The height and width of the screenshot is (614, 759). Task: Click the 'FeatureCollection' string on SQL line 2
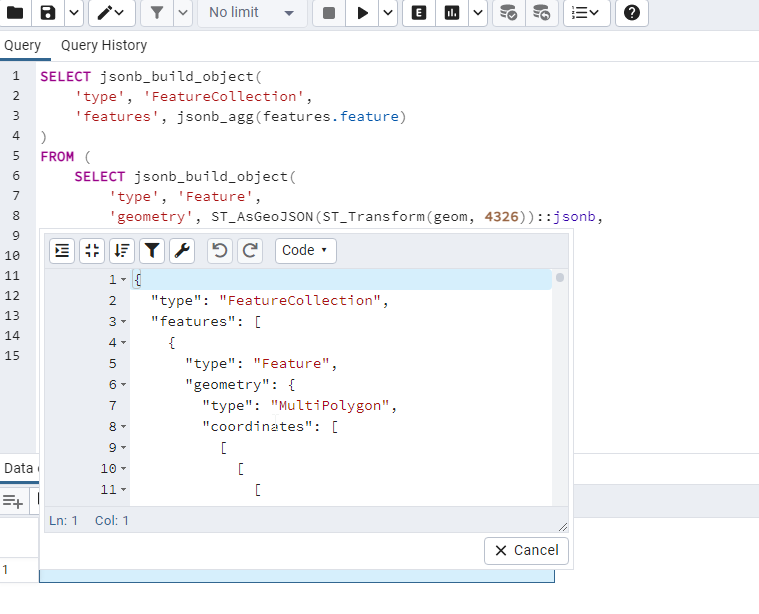point(224,97)
